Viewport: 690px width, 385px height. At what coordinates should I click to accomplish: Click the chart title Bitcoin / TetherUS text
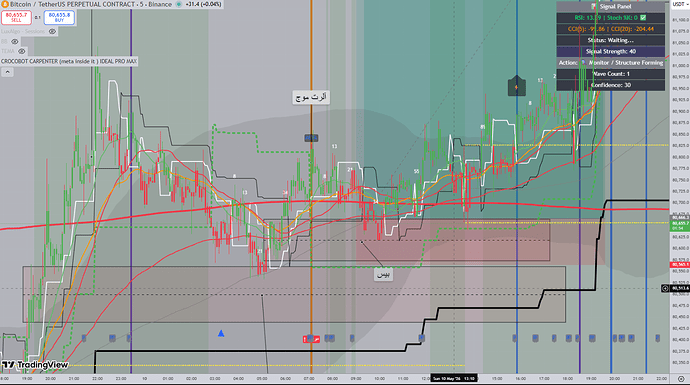(x=91, y=4)
